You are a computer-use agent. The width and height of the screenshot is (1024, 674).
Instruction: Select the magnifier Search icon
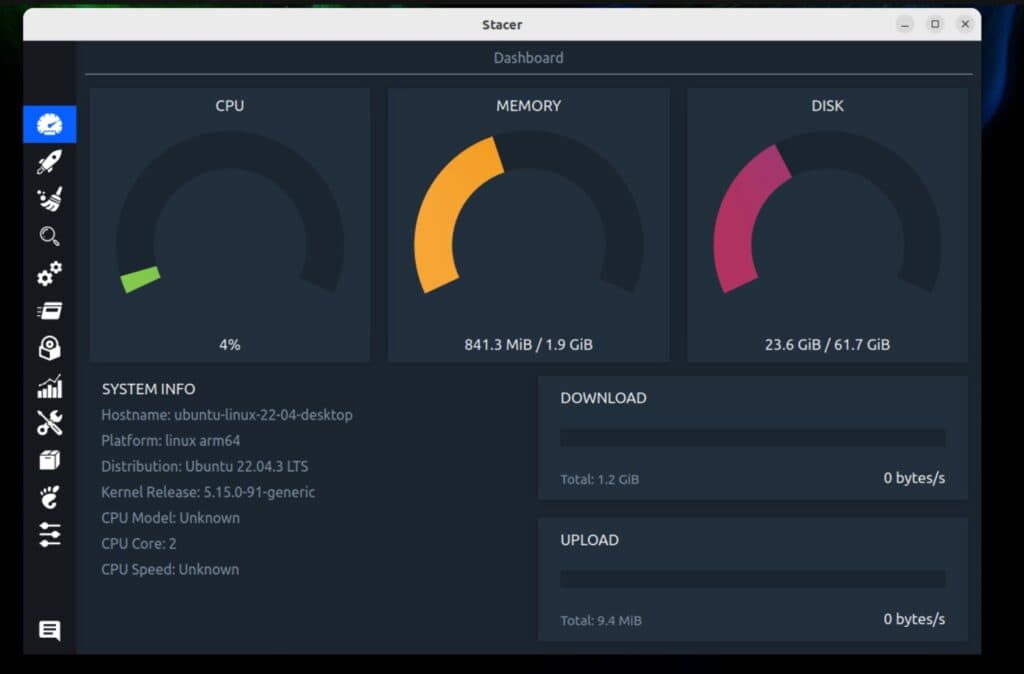(48, 236)
